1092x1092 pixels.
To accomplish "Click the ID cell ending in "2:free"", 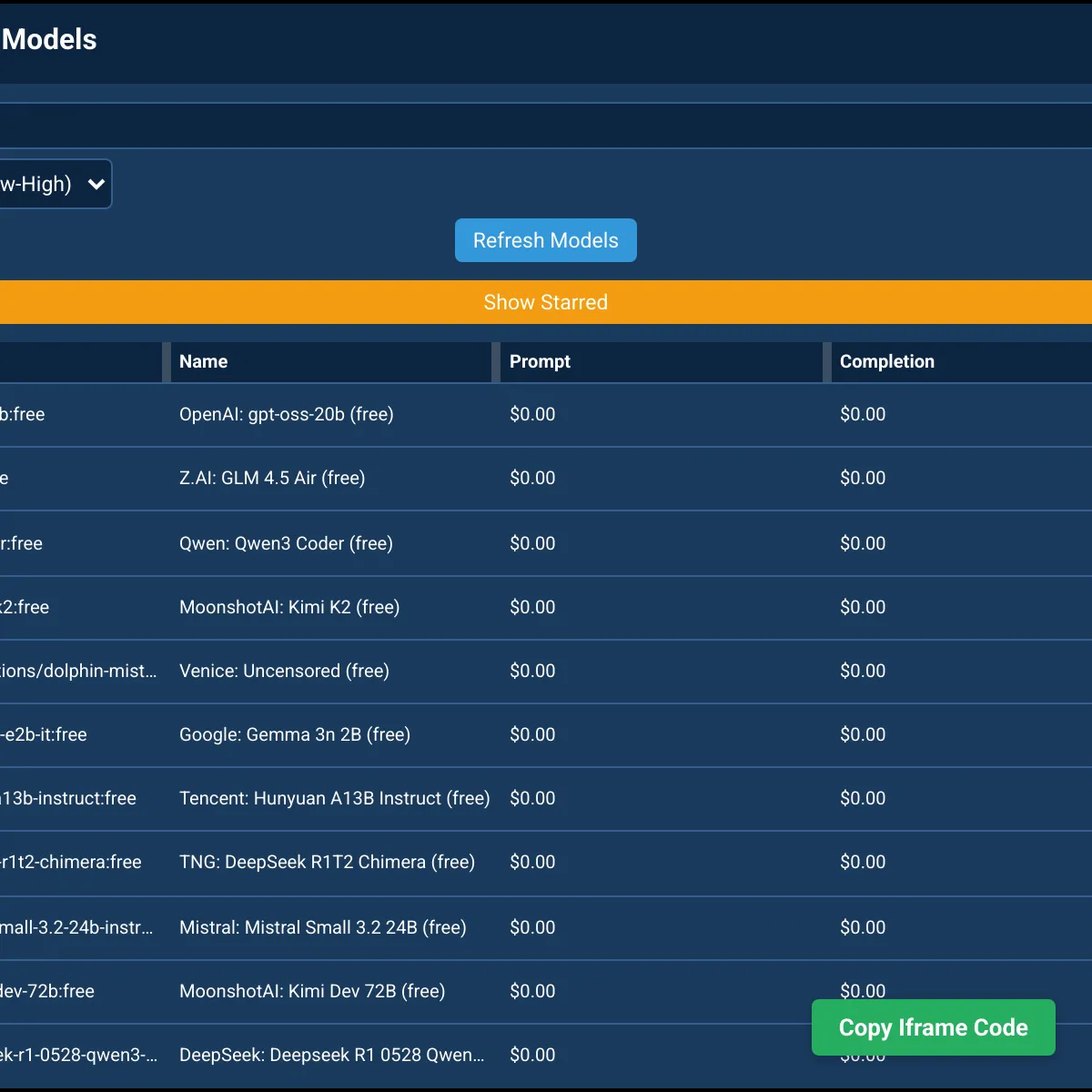I will click(25, 607).
